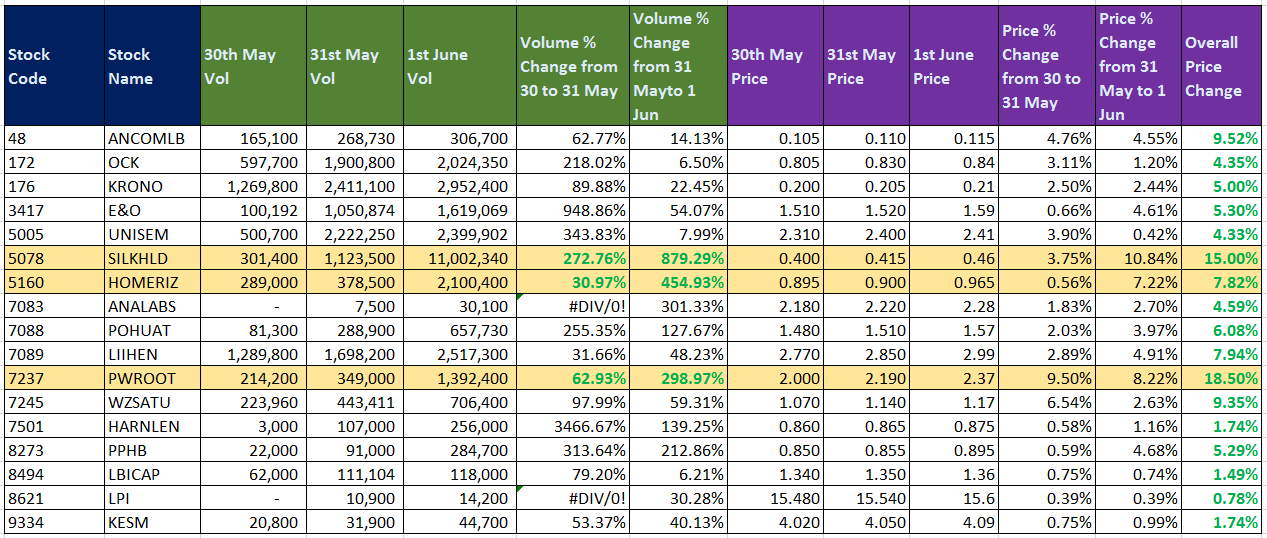Click the KESM stock name cell
Image resolution: width=1267 pixels, height=538 pixels.
tap(152, 522)
